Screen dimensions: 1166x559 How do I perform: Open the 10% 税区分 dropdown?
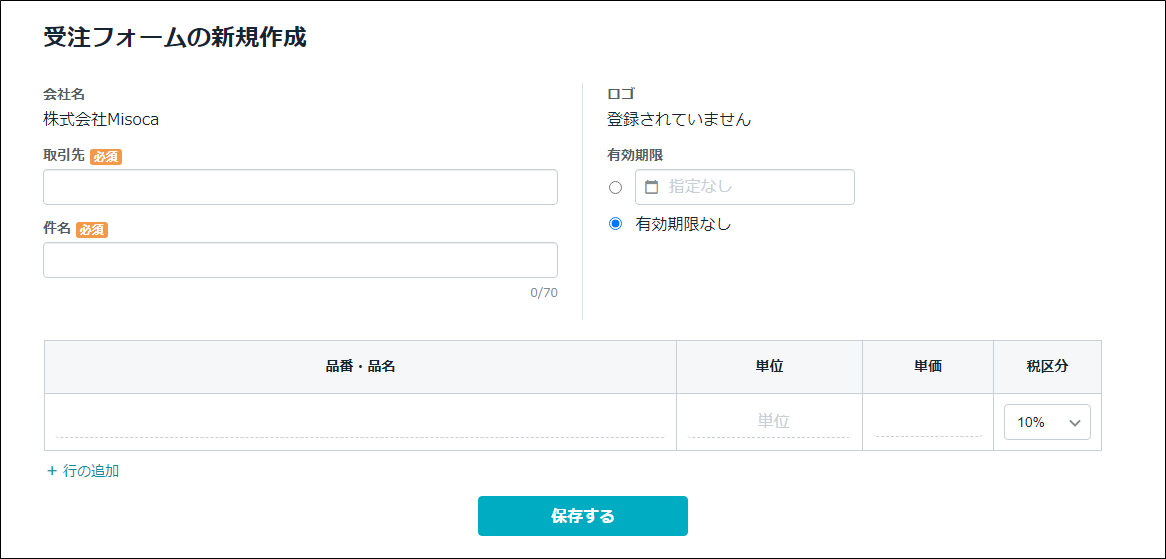pos(1047,422)
